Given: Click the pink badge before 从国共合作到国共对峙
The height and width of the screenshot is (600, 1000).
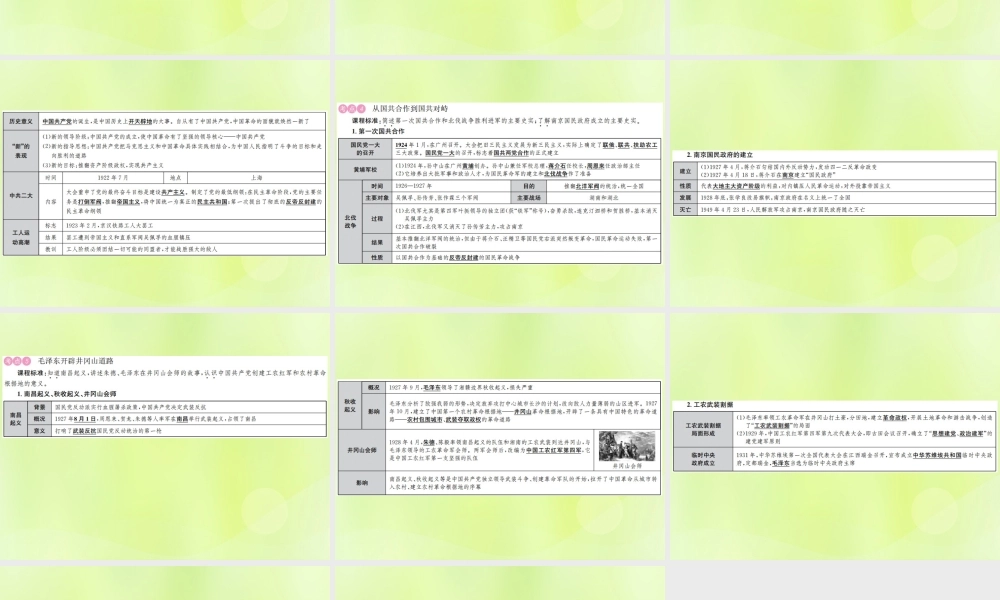Looking at the screenshot, I should click(x=352, y=108).
